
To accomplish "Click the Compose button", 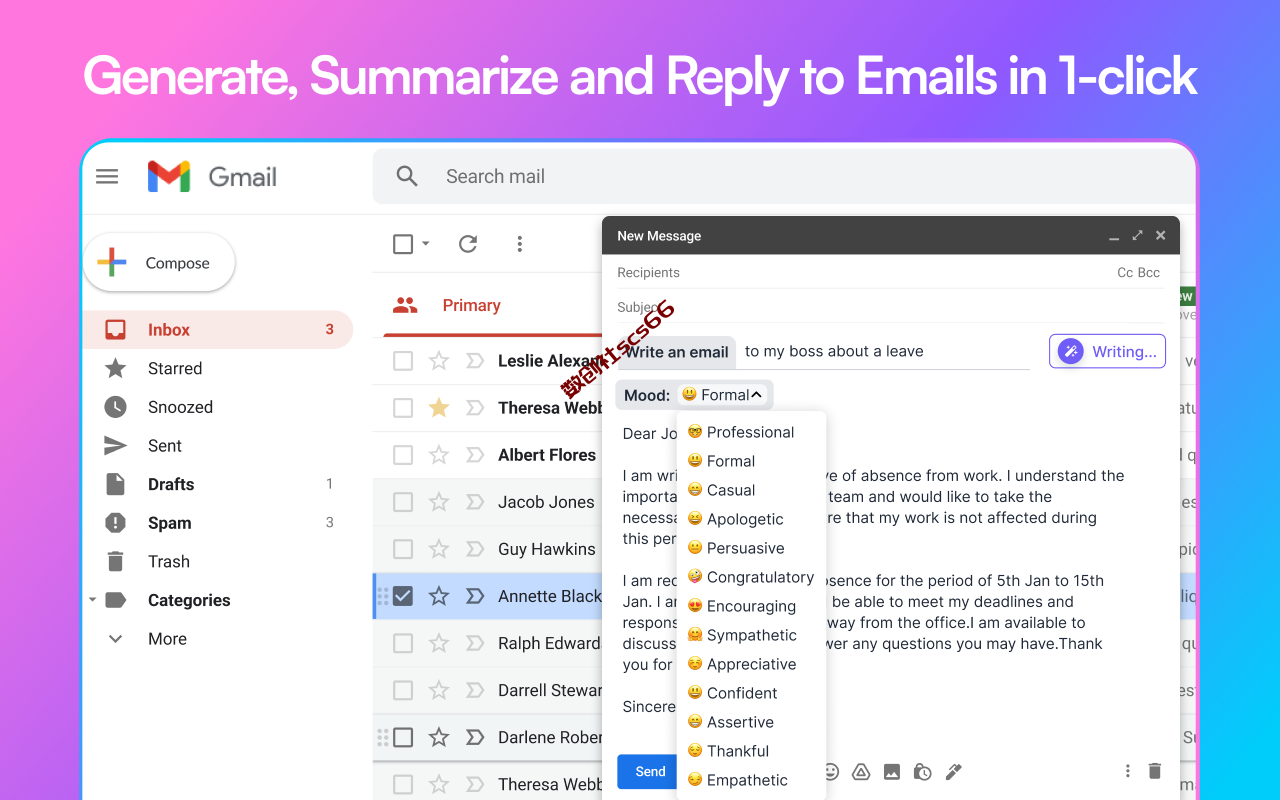I will tap(159, 263).
